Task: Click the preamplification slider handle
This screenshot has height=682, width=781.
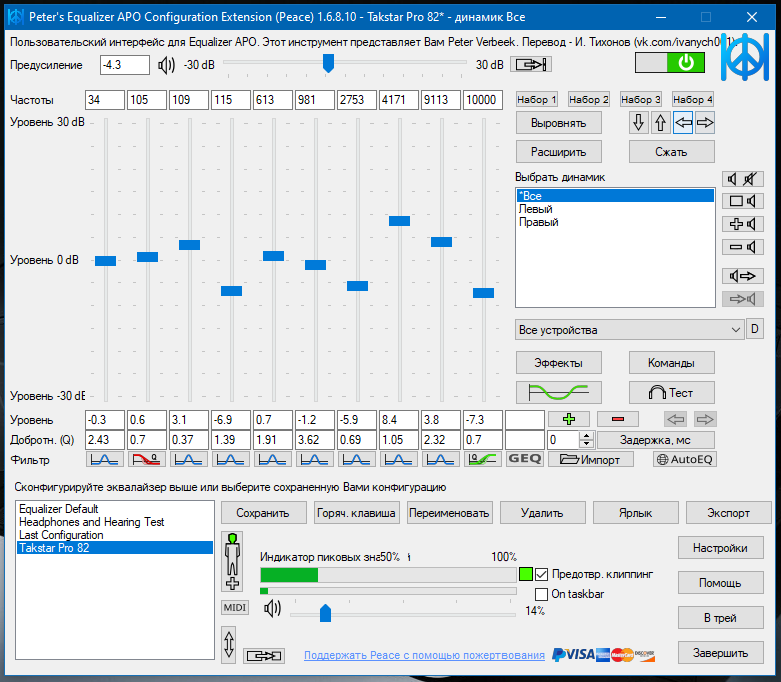Action: 328,63
